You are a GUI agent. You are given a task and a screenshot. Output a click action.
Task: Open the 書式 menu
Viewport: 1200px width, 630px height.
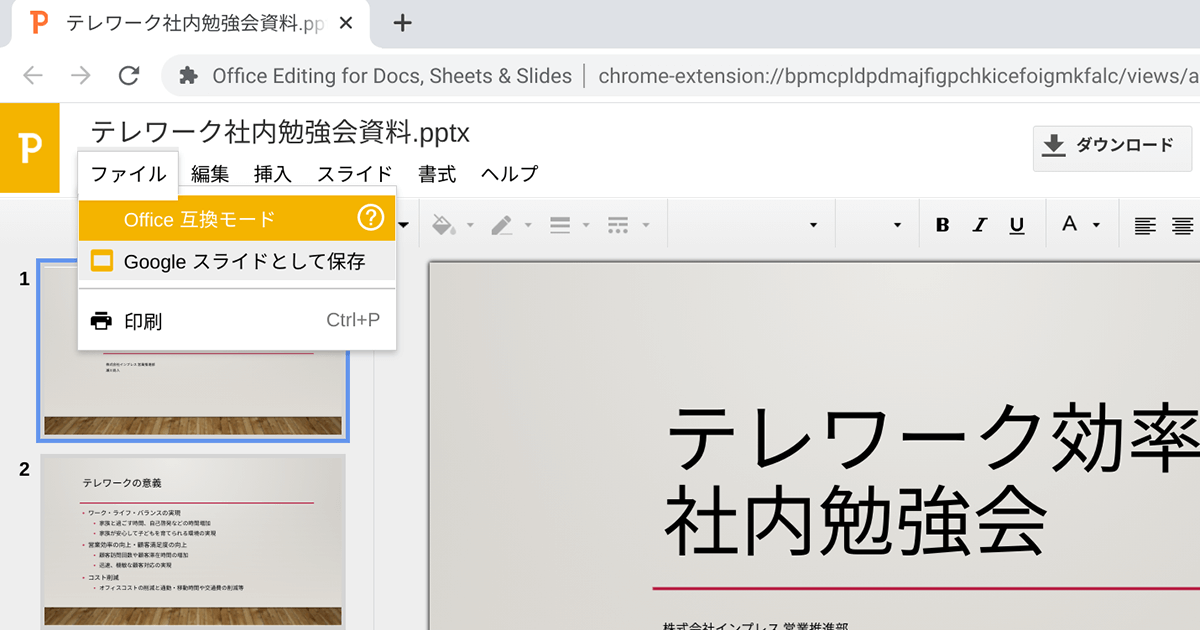(x=437, y=174)
